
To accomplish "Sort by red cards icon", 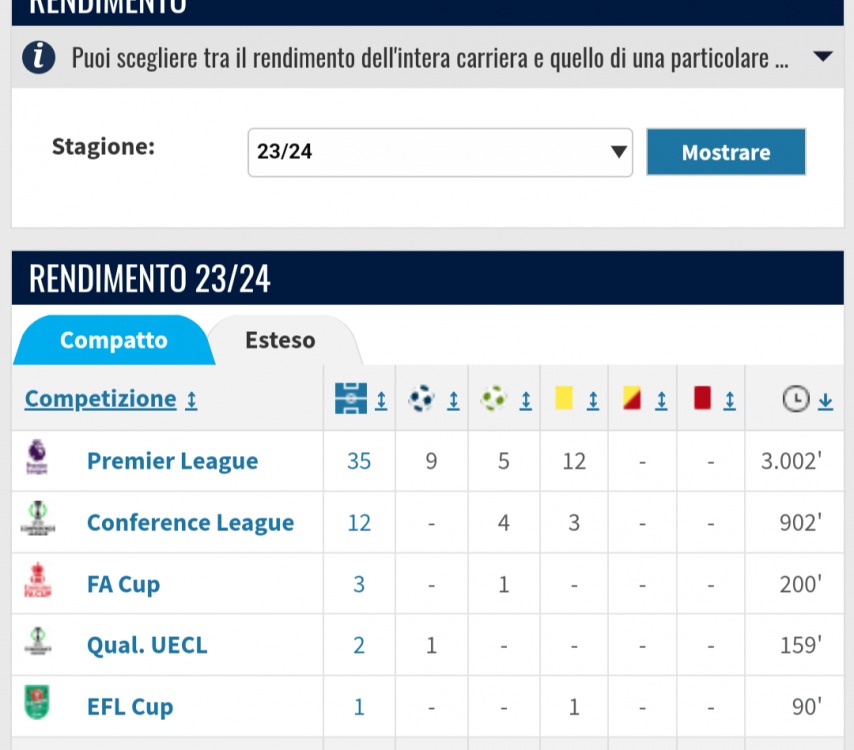I will 702,398.
